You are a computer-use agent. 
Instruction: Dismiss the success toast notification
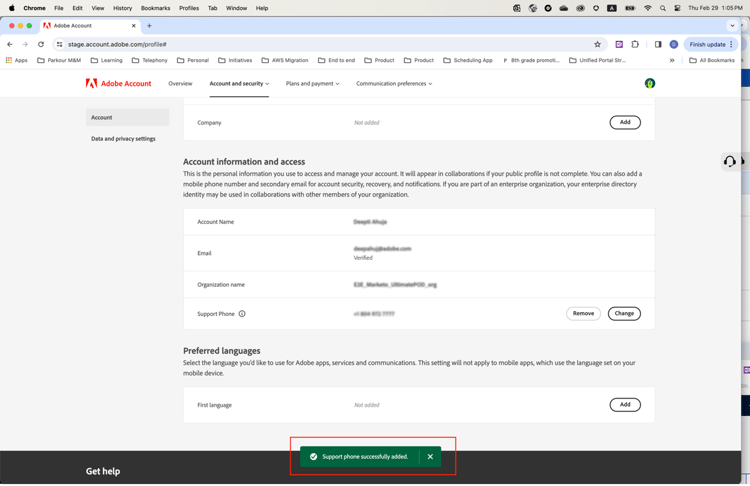pos(430,456)
